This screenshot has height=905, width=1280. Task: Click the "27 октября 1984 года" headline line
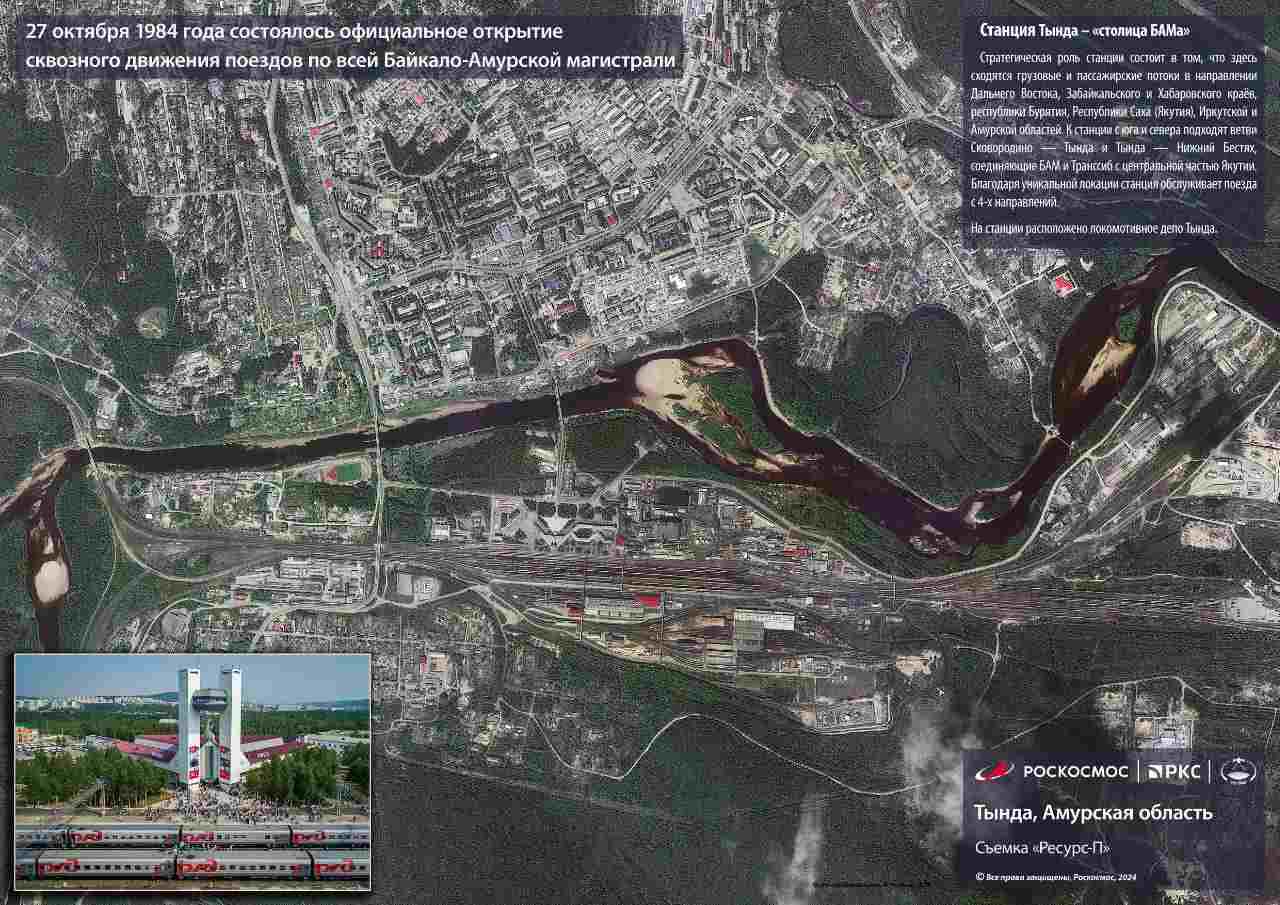(294, 31)
